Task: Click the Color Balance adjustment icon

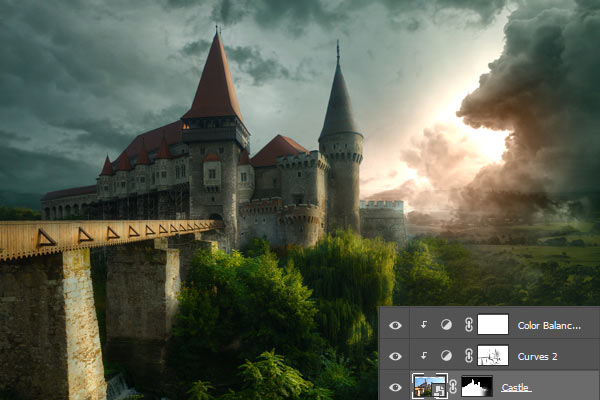Action: pos(446,325)
